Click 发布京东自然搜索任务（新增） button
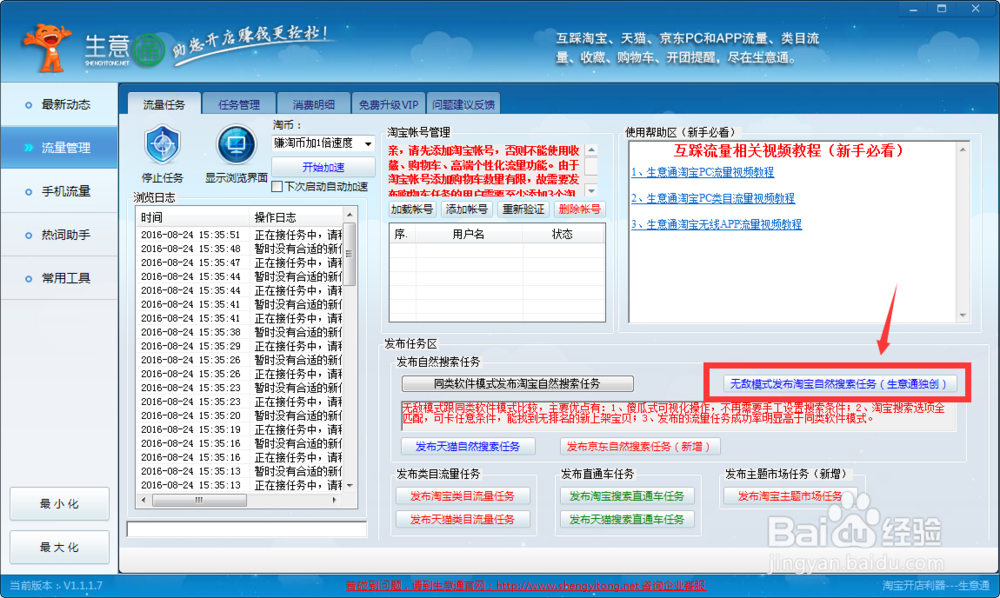This screenshot has width=1000, height=598. point(640,446)
